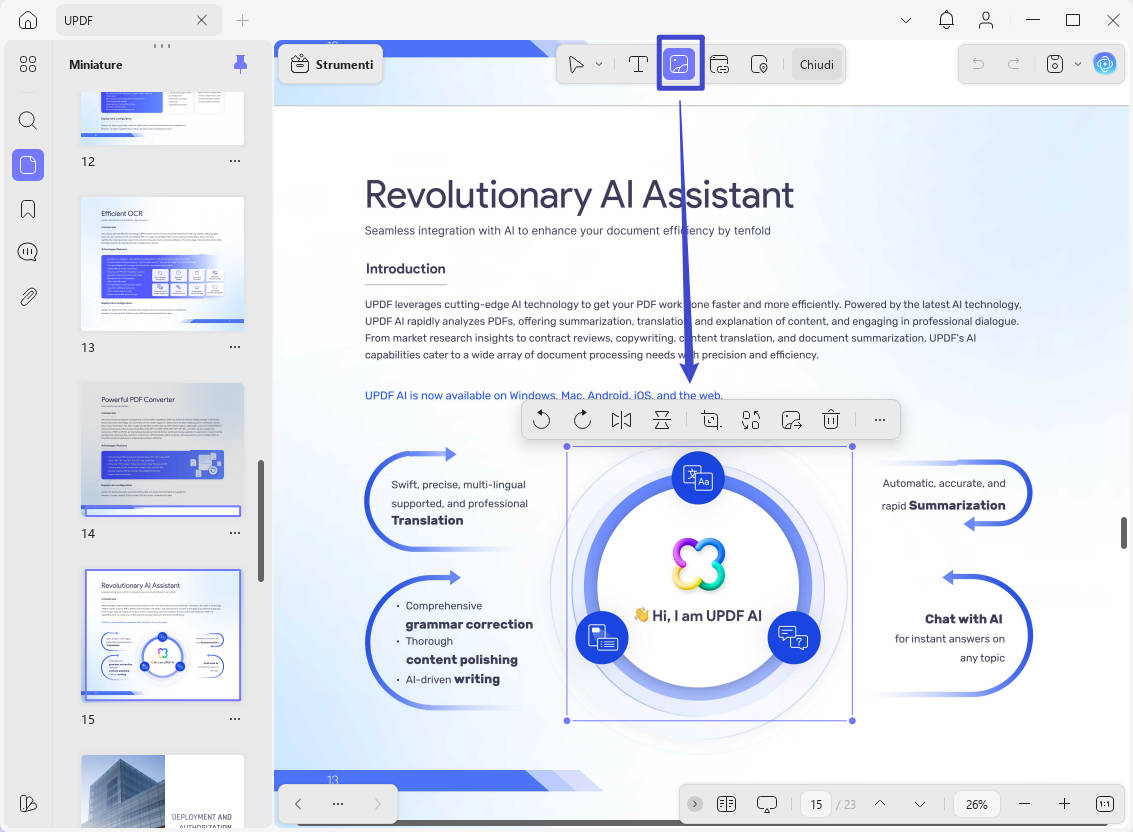Open the bottom-left navigation more options
Viewport: 1133px width, 832px height.
pos(337,803)
